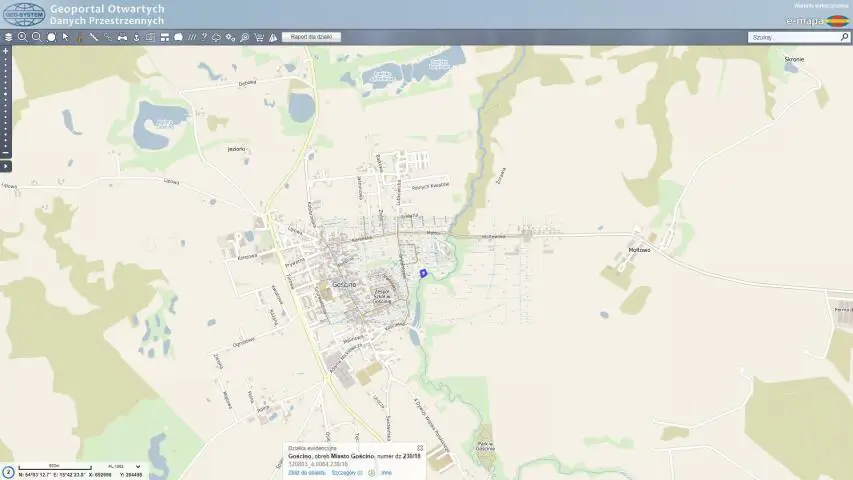Click the plus button on zoom slider
The height and width of the screenshot is (480, 853).
(5, 50)
